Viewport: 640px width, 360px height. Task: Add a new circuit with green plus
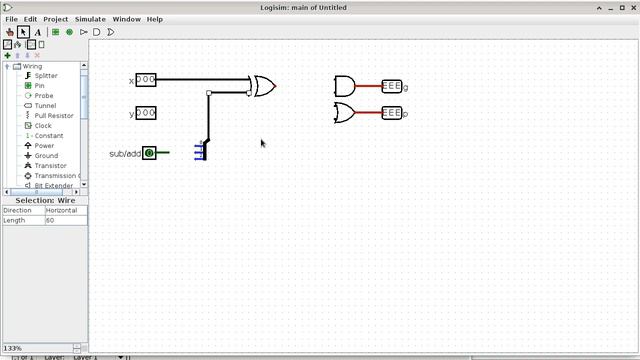pos(7,55)
